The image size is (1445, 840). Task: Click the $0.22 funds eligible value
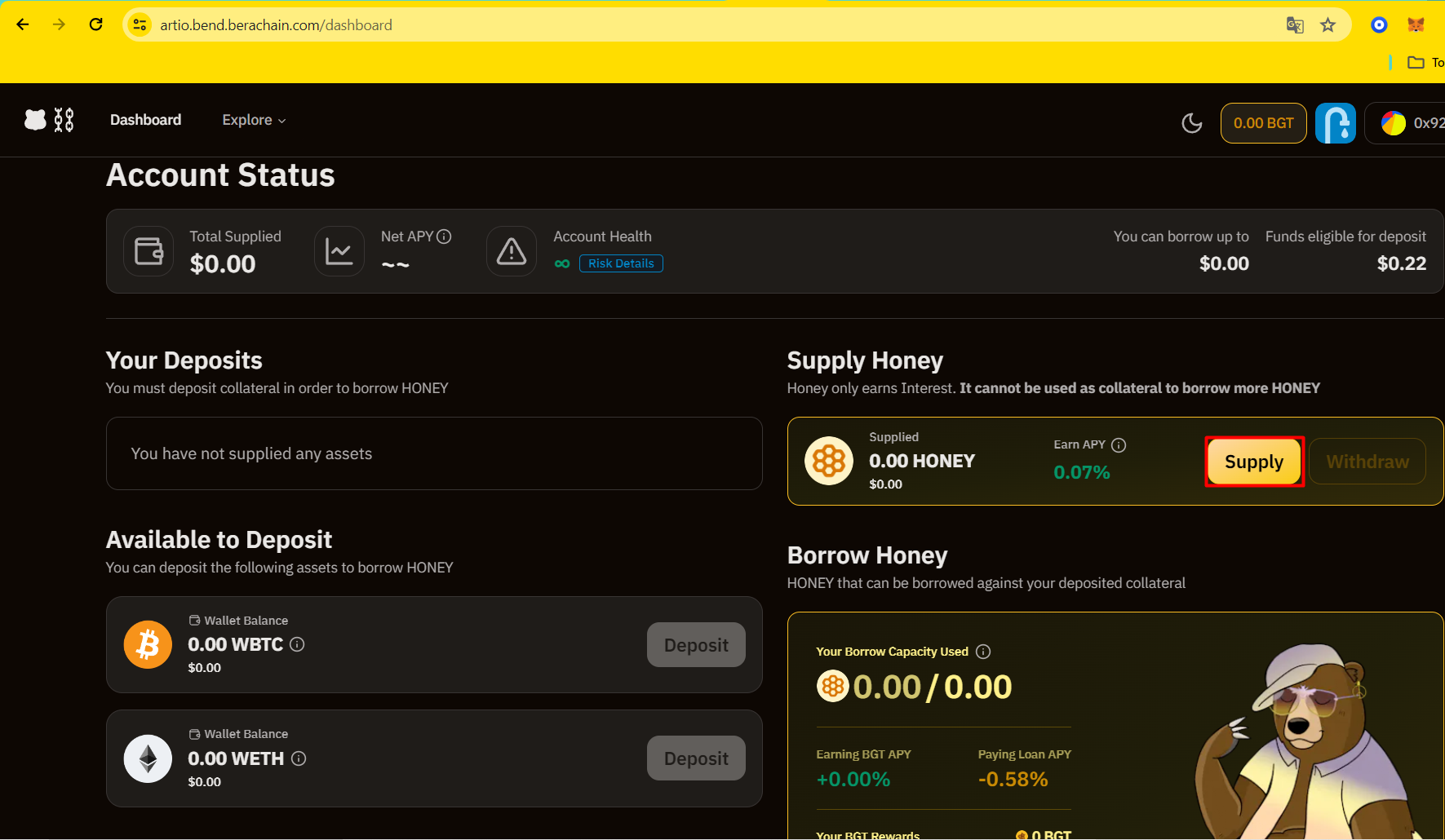pyautogui.click(x=1402, y=263)
